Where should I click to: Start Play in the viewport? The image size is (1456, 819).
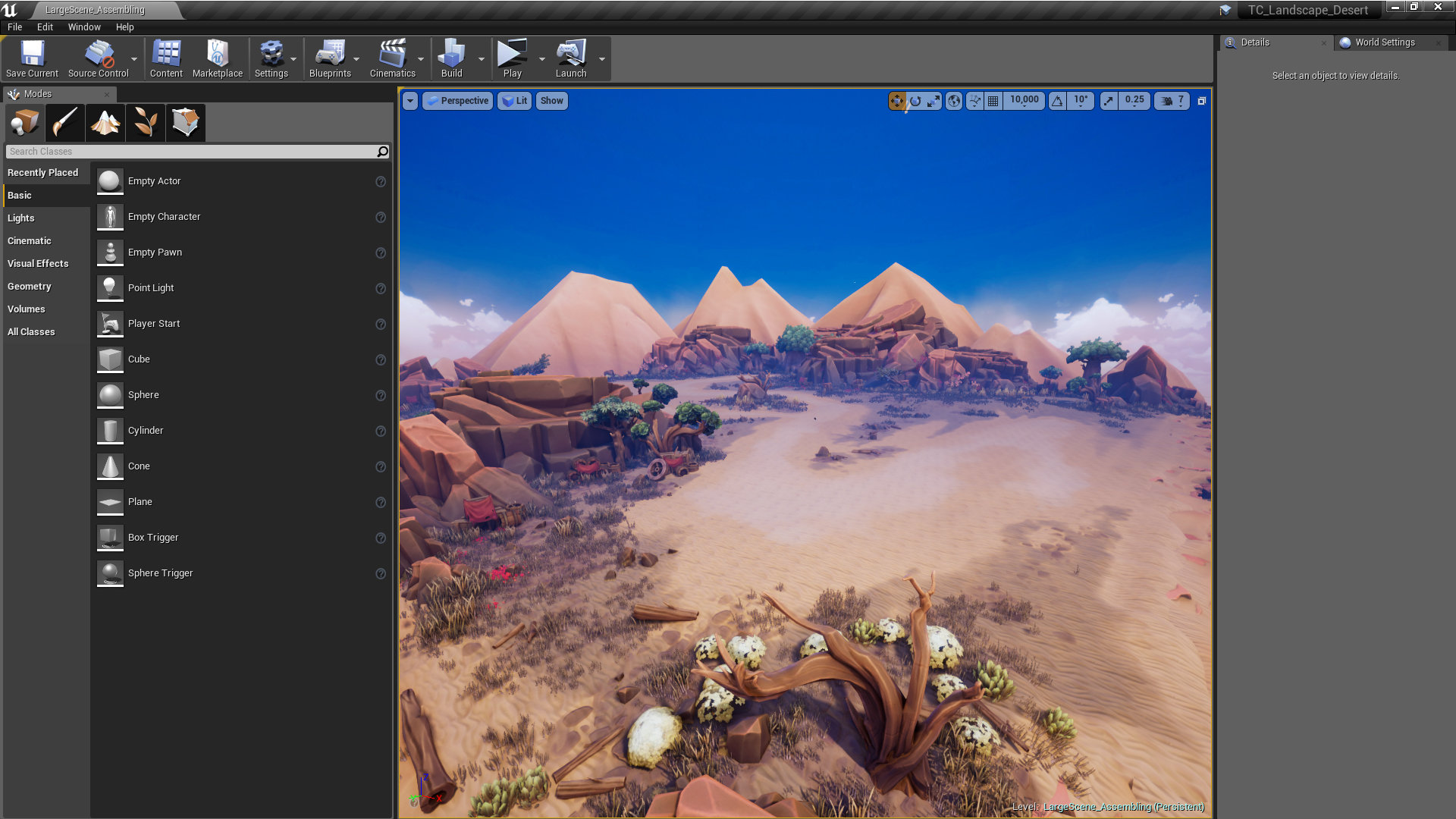tap(513, 58)
